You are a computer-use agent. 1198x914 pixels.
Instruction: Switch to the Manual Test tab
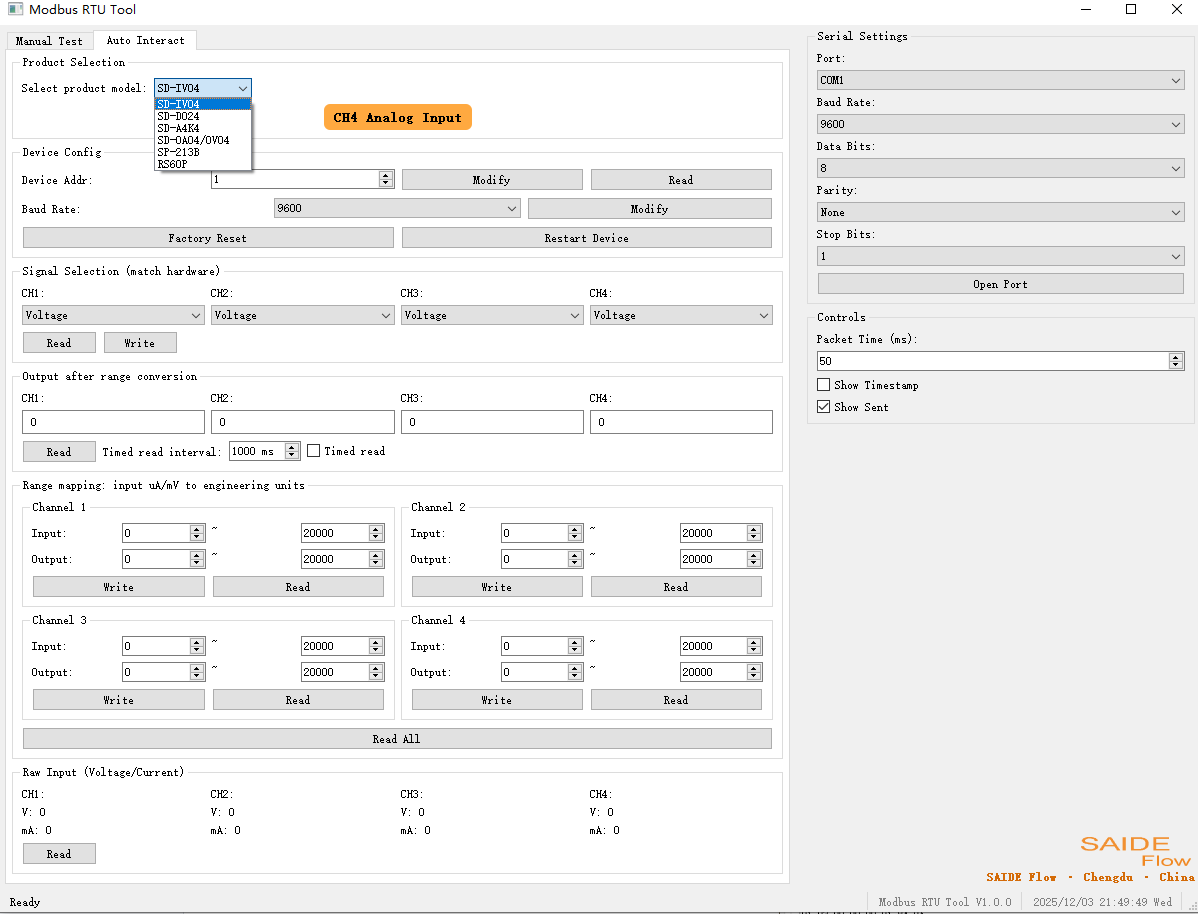pyautogui.click(x=49, y=41)
